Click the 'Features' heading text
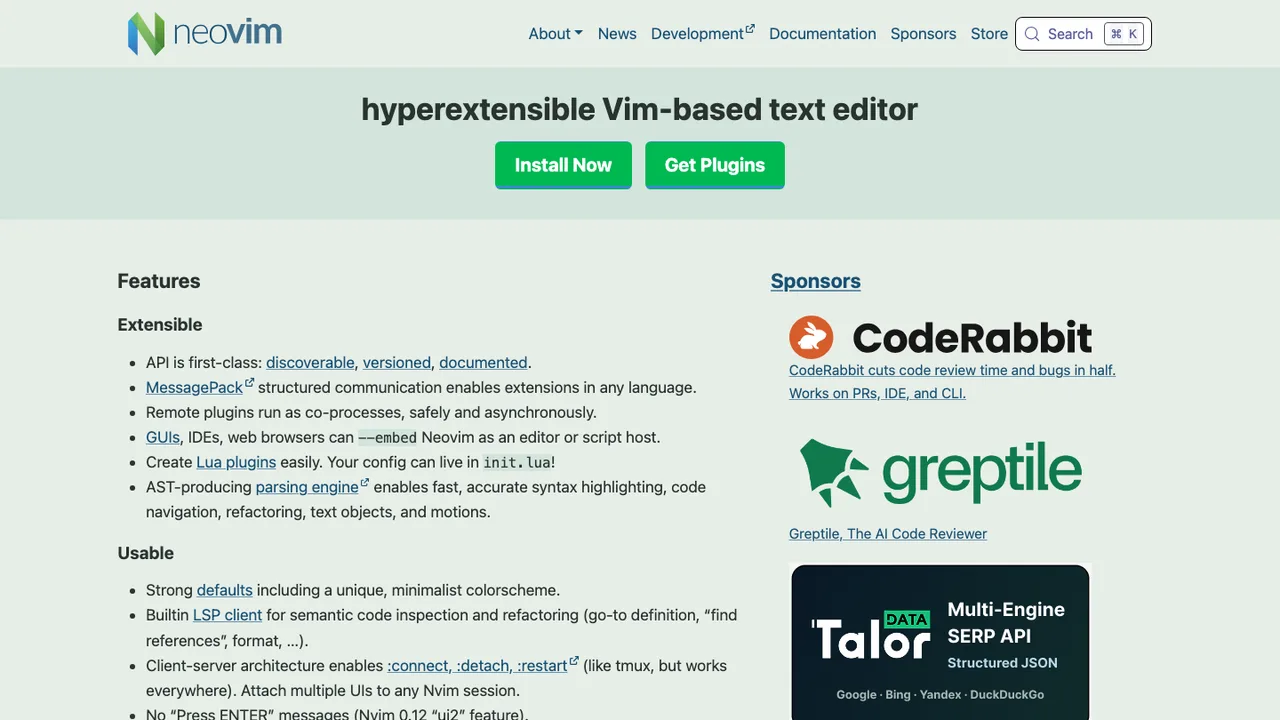This screenshot has width=1280, height=720. pos(159,281)
